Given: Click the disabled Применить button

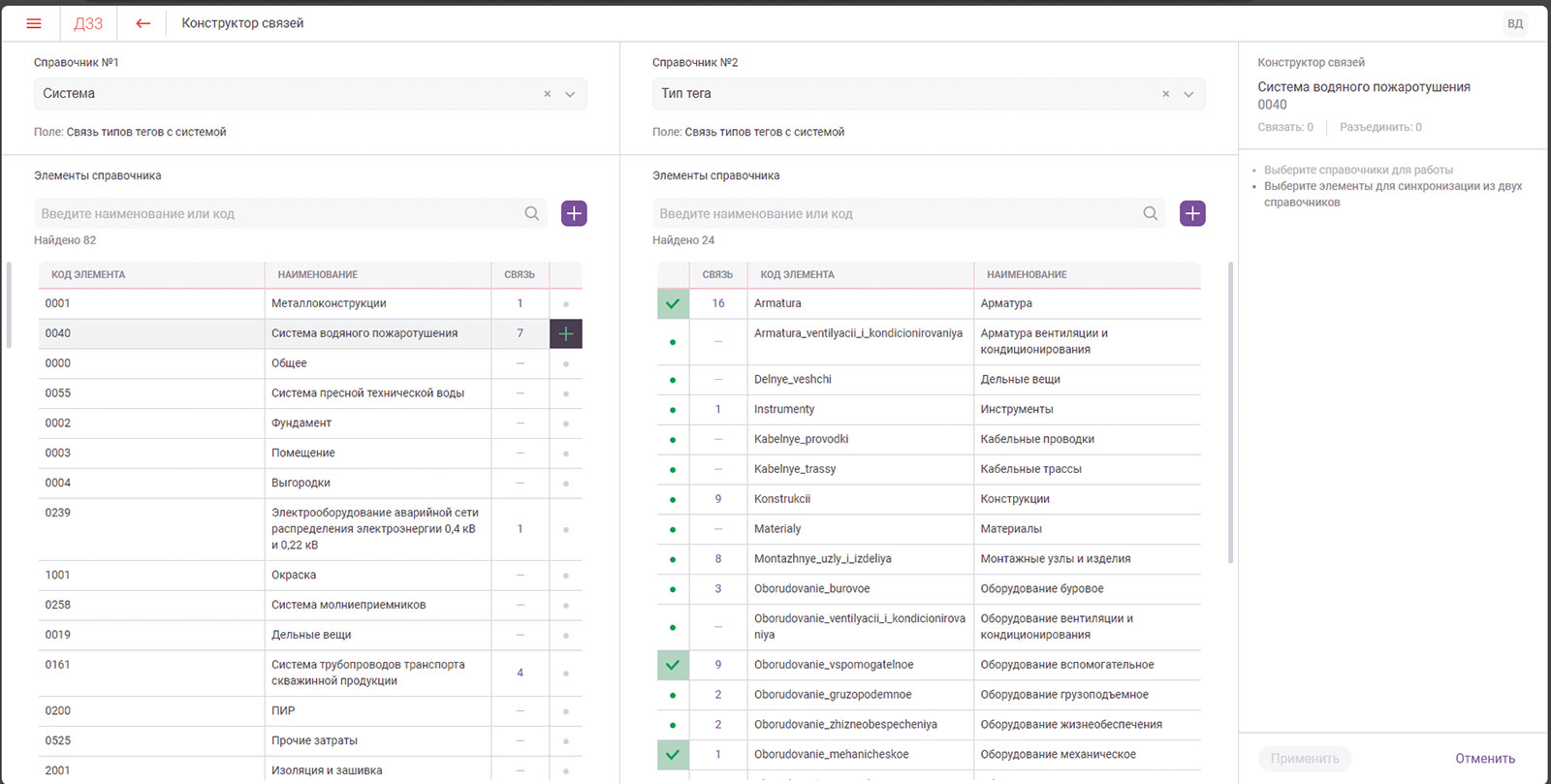Looking at the screenshot, I should (1305, 759).
